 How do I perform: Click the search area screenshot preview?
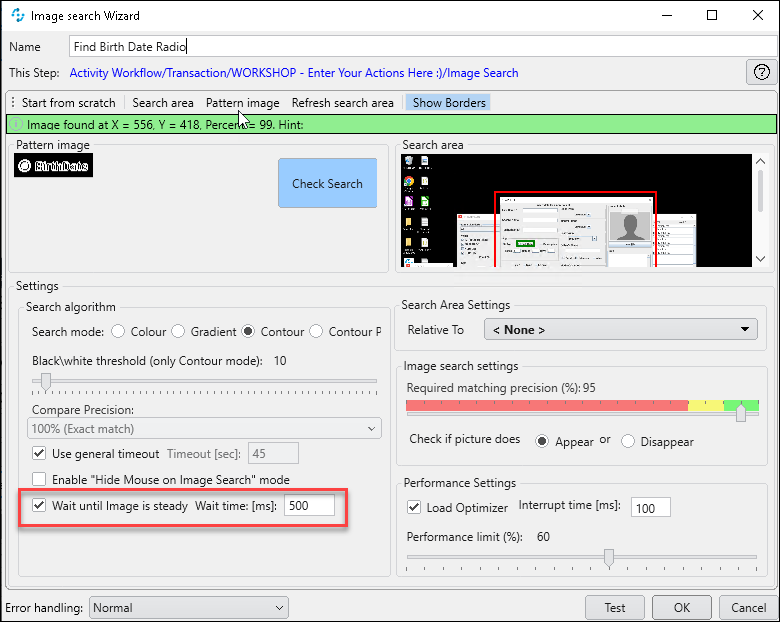point(575,210)
